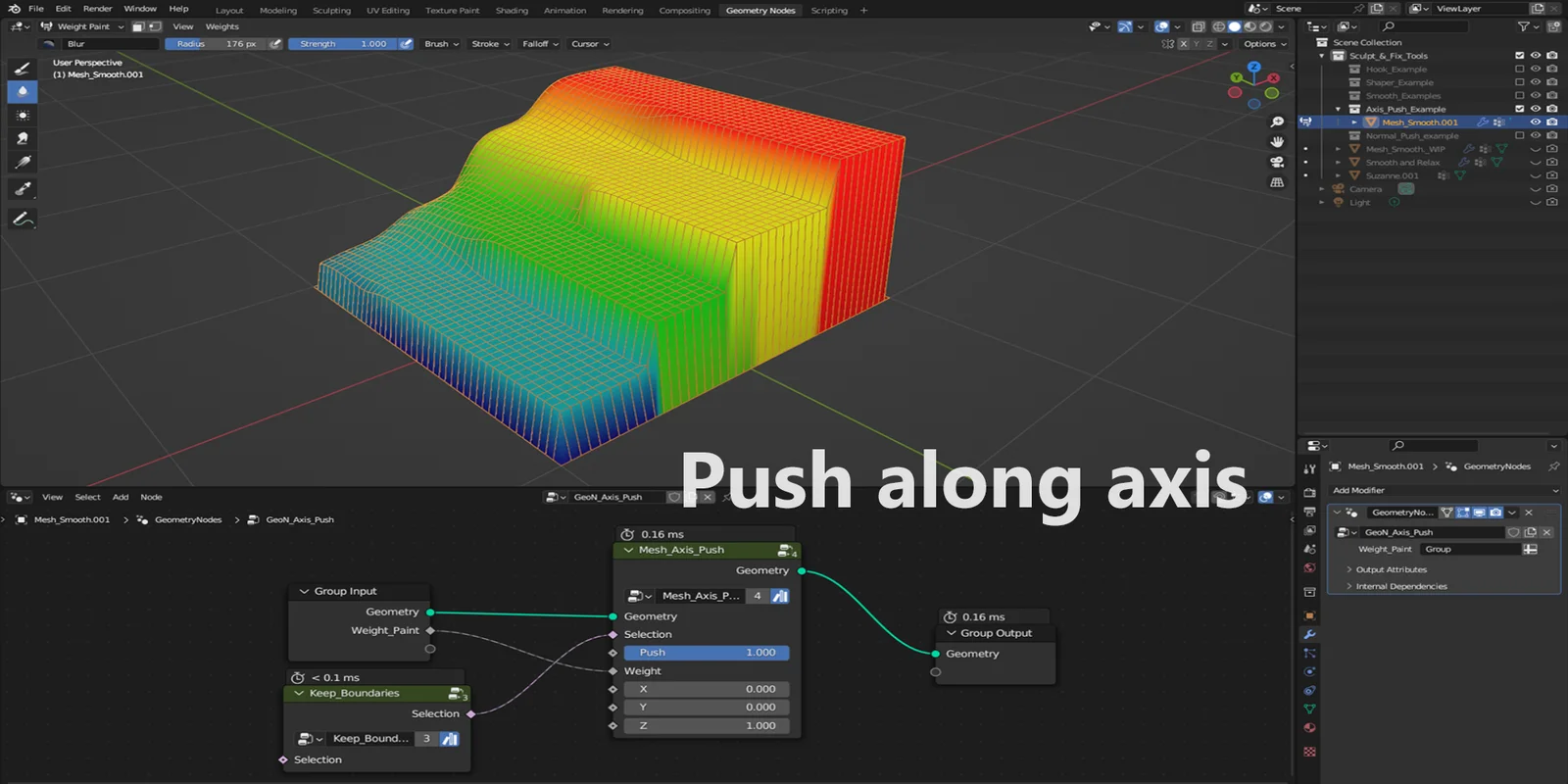Open the Output properties tab icon
Image resolution: width=1568 pixels, height=784 pixels.
(1309, 512)
